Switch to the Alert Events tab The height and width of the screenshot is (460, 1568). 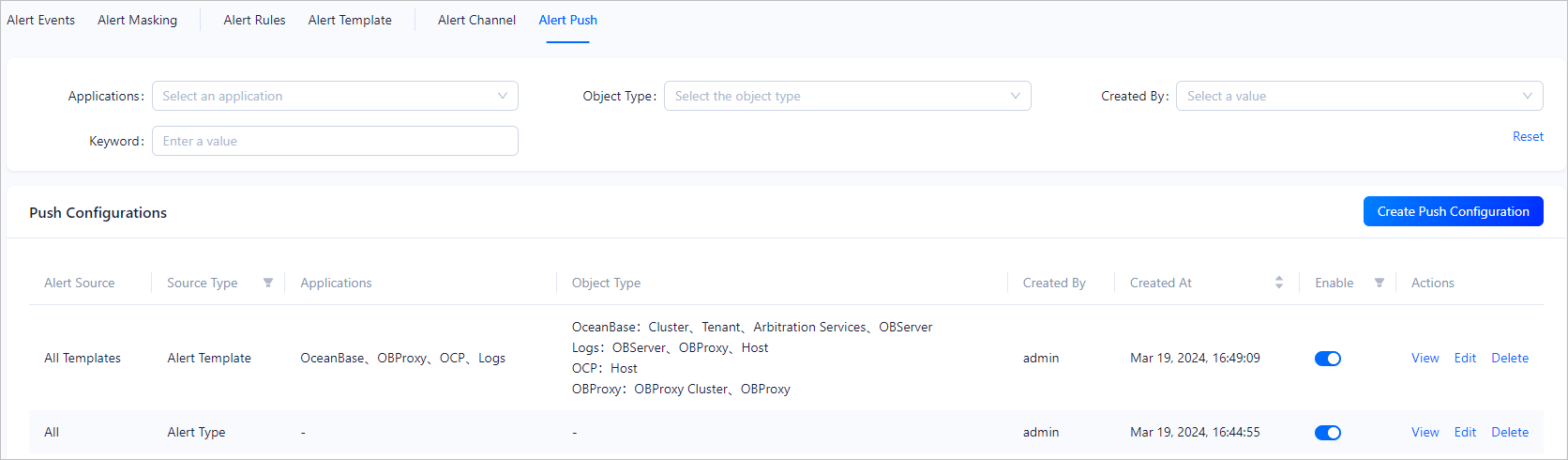pyautogui.click(x=41, y=20)
